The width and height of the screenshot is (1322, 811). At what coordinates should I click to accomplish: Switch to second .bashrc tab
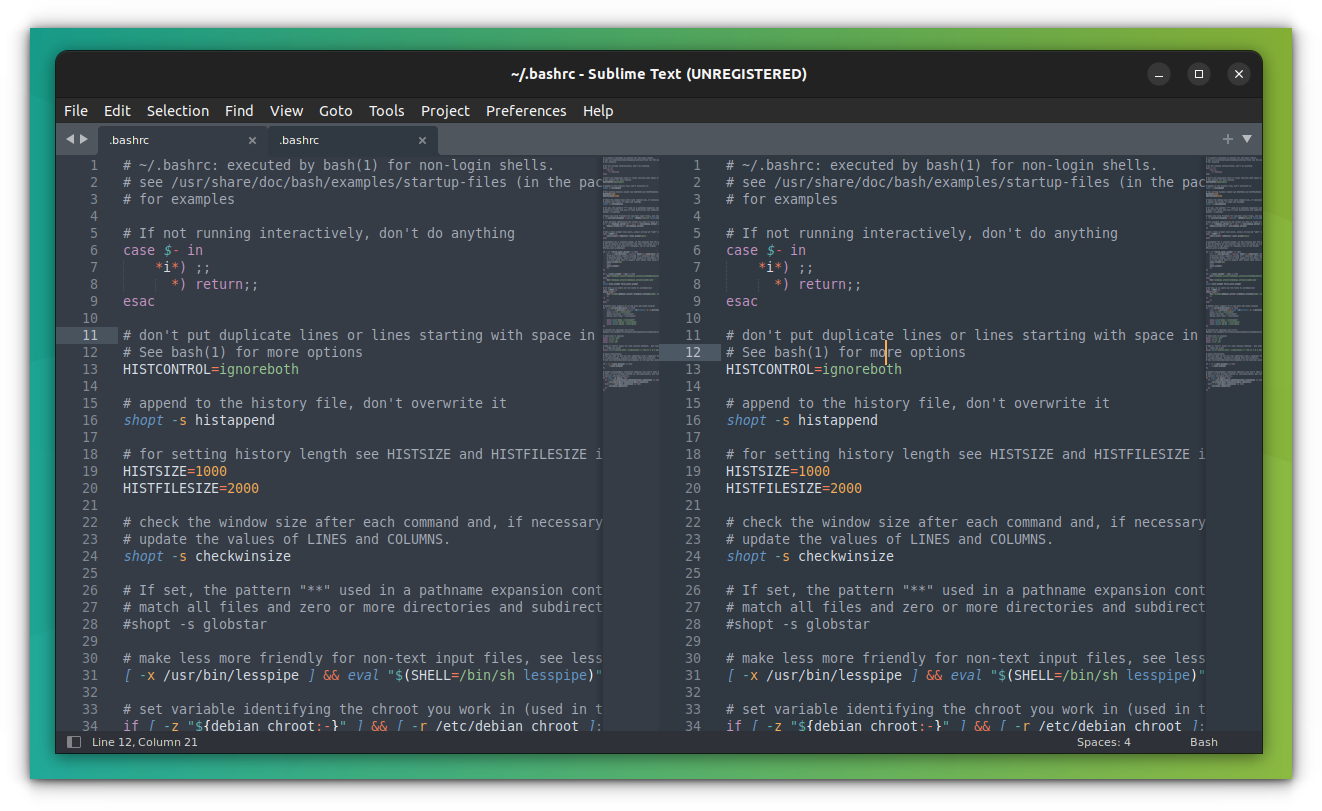tap(352, 140)
